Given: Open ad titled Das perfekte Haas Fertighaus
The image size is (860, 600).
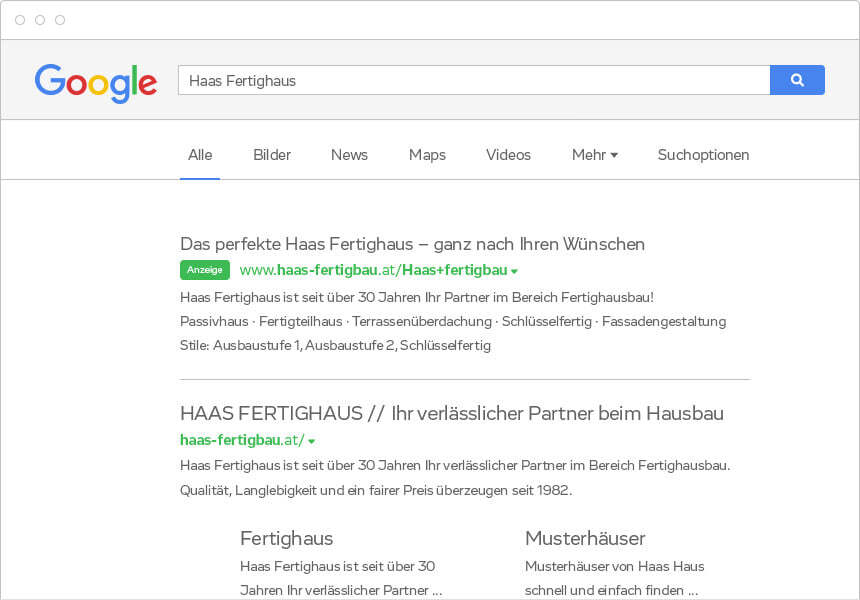Looking at the screenshot, I should pos(412,244).
